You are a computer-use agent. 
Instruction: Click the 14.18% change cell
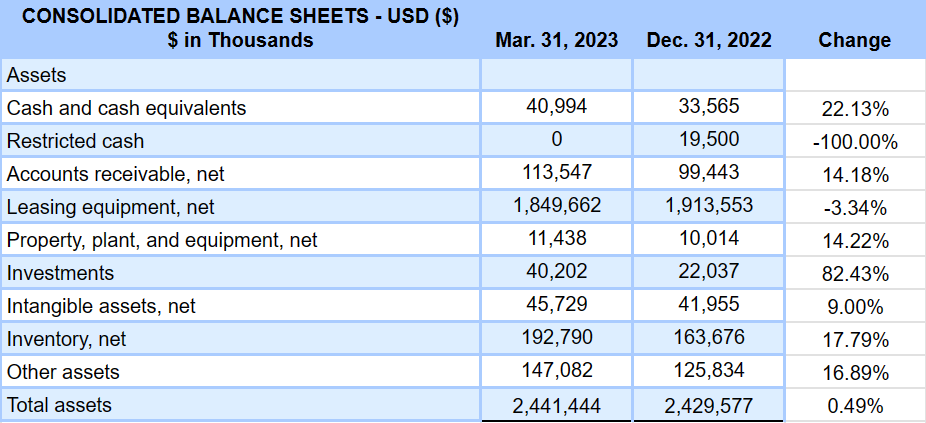[x=855, y=174]
